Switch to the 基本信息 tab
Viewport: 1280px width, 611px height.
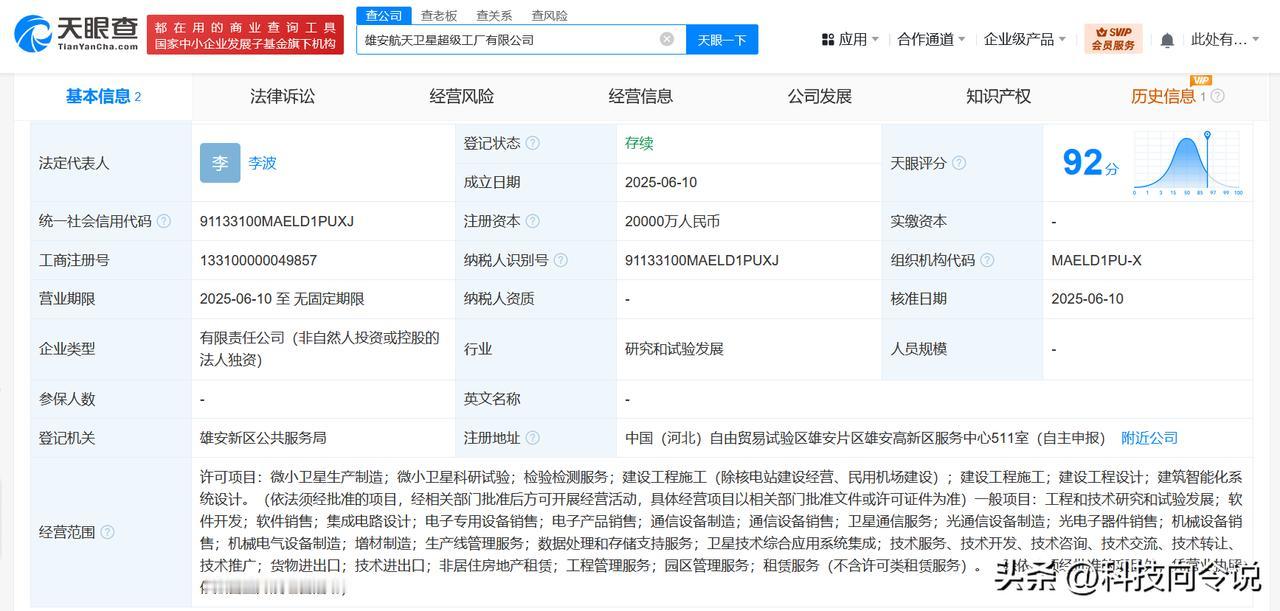click(x=103, y=97)
